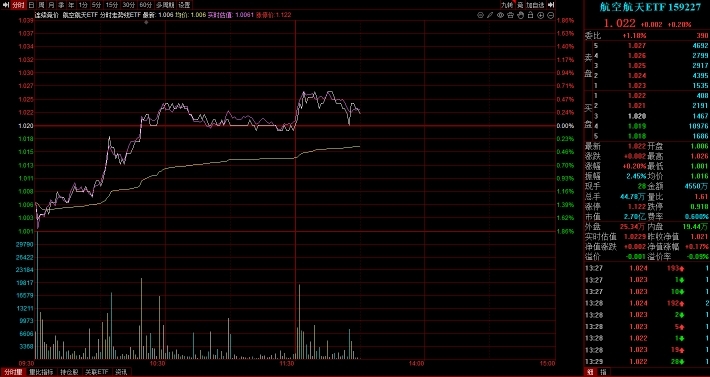Click the printer icon in chart toolbar
This screenshot has width=710, height=377.
(x=510, y=15)
